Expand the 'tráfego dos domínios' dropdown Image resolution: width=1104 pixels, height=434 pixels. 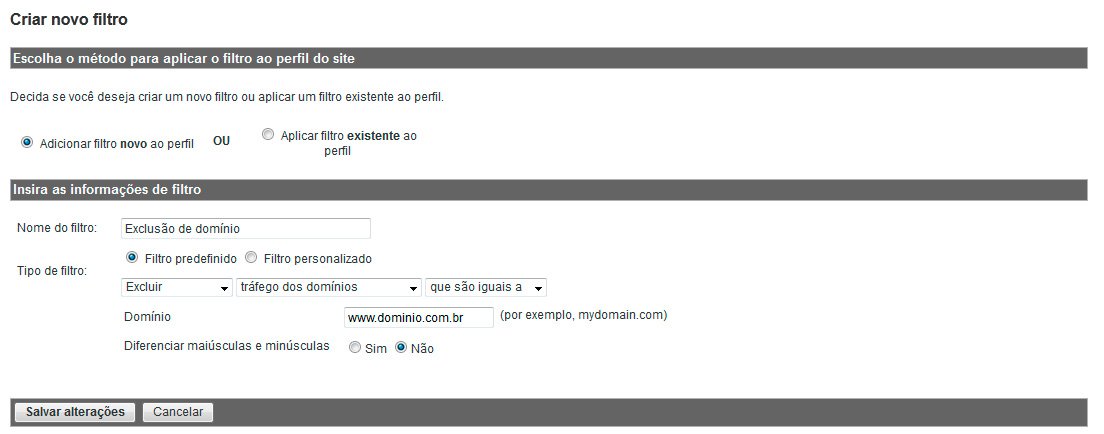pyautogui.click(x=328, y=287)
